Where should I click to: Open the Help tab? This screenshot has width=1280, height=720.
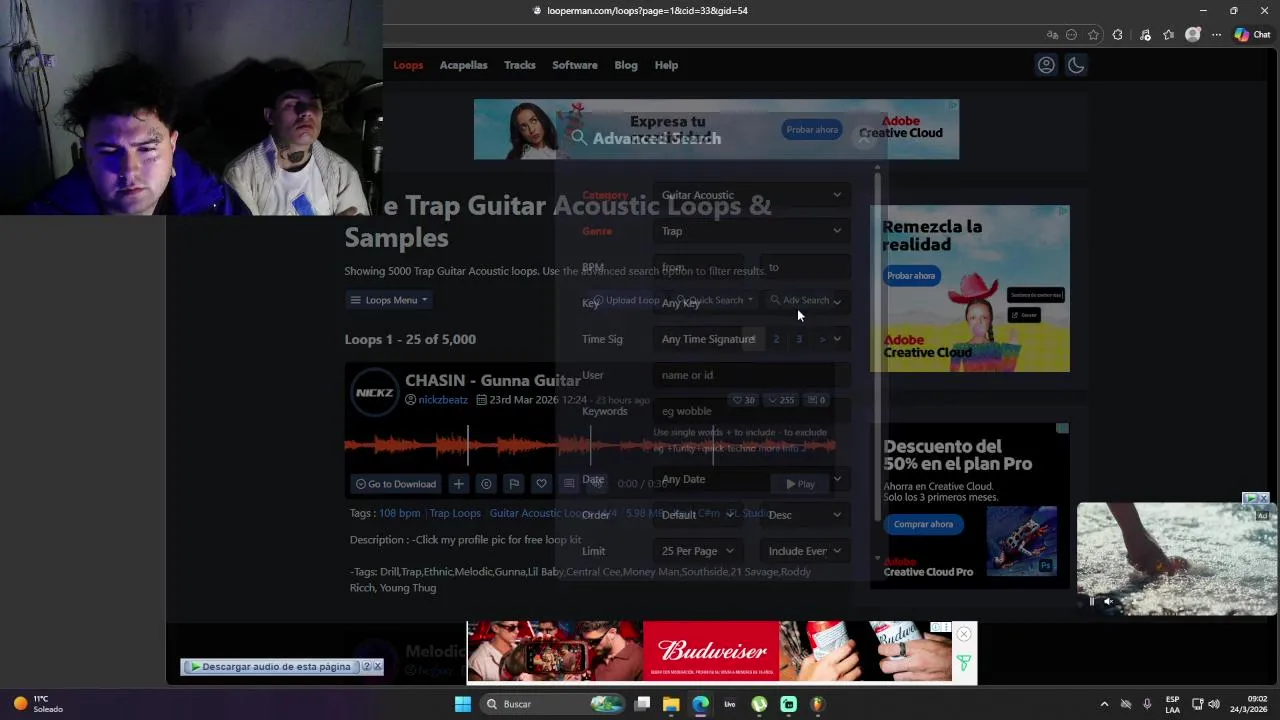click(666, 65)
